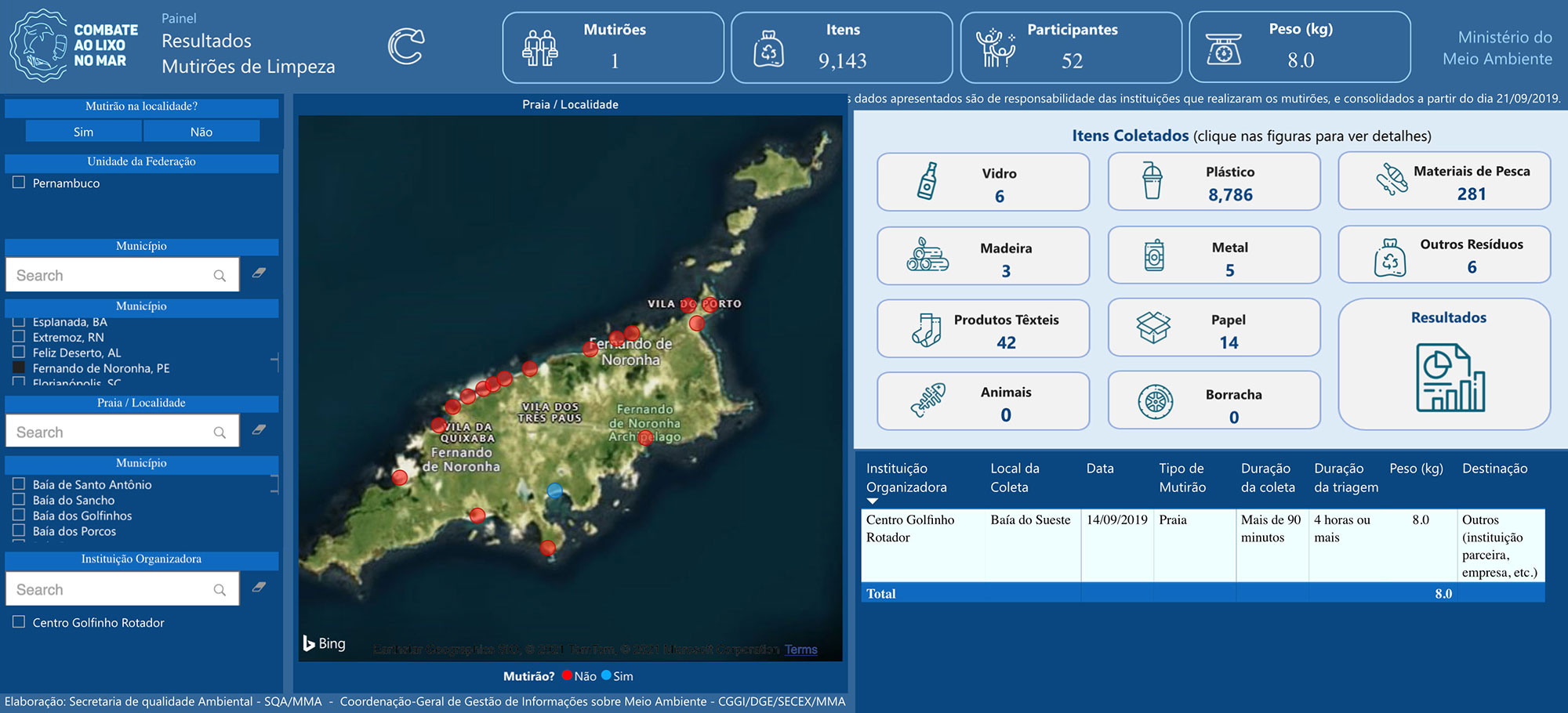Open the Vidro glass bottle icon
Image resolution: width=1568 pixels, height=713 pixels.
(x=927, y=182)
